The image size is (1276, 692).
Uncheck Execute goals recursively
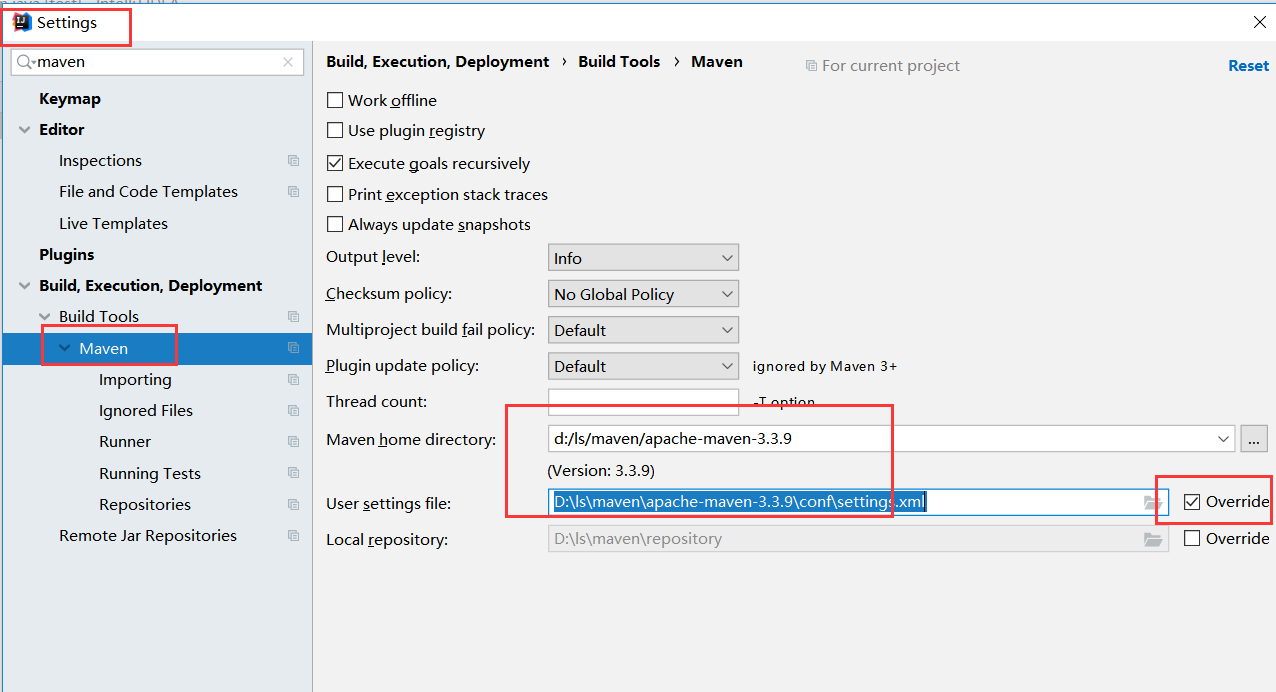335,163
